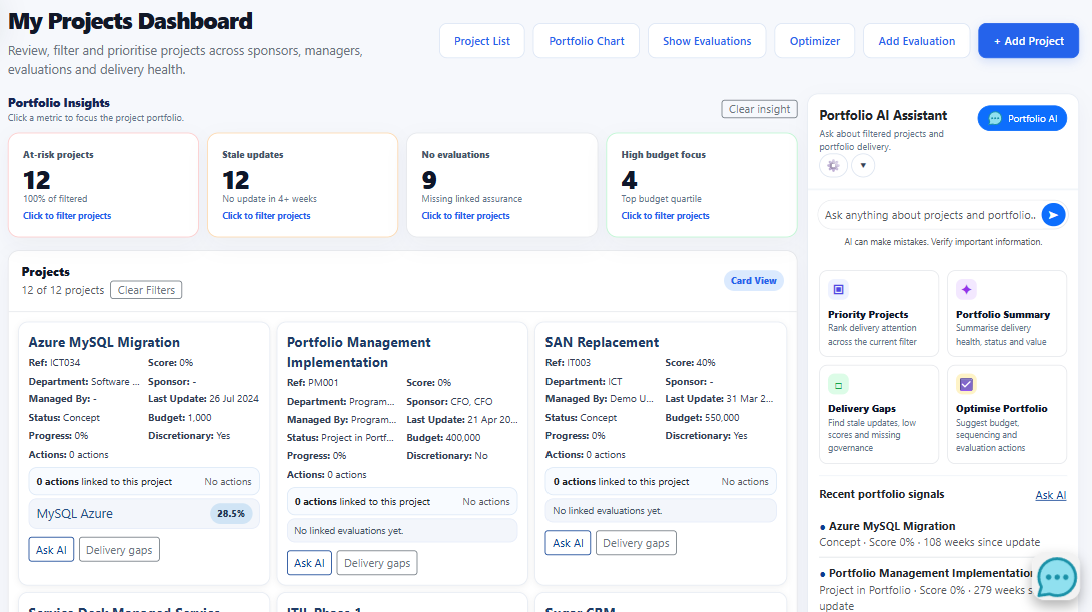Click the Last Update: 26 Jul 2024 value
Viewport: 1092px width, 612px height.
click(203, 399)
